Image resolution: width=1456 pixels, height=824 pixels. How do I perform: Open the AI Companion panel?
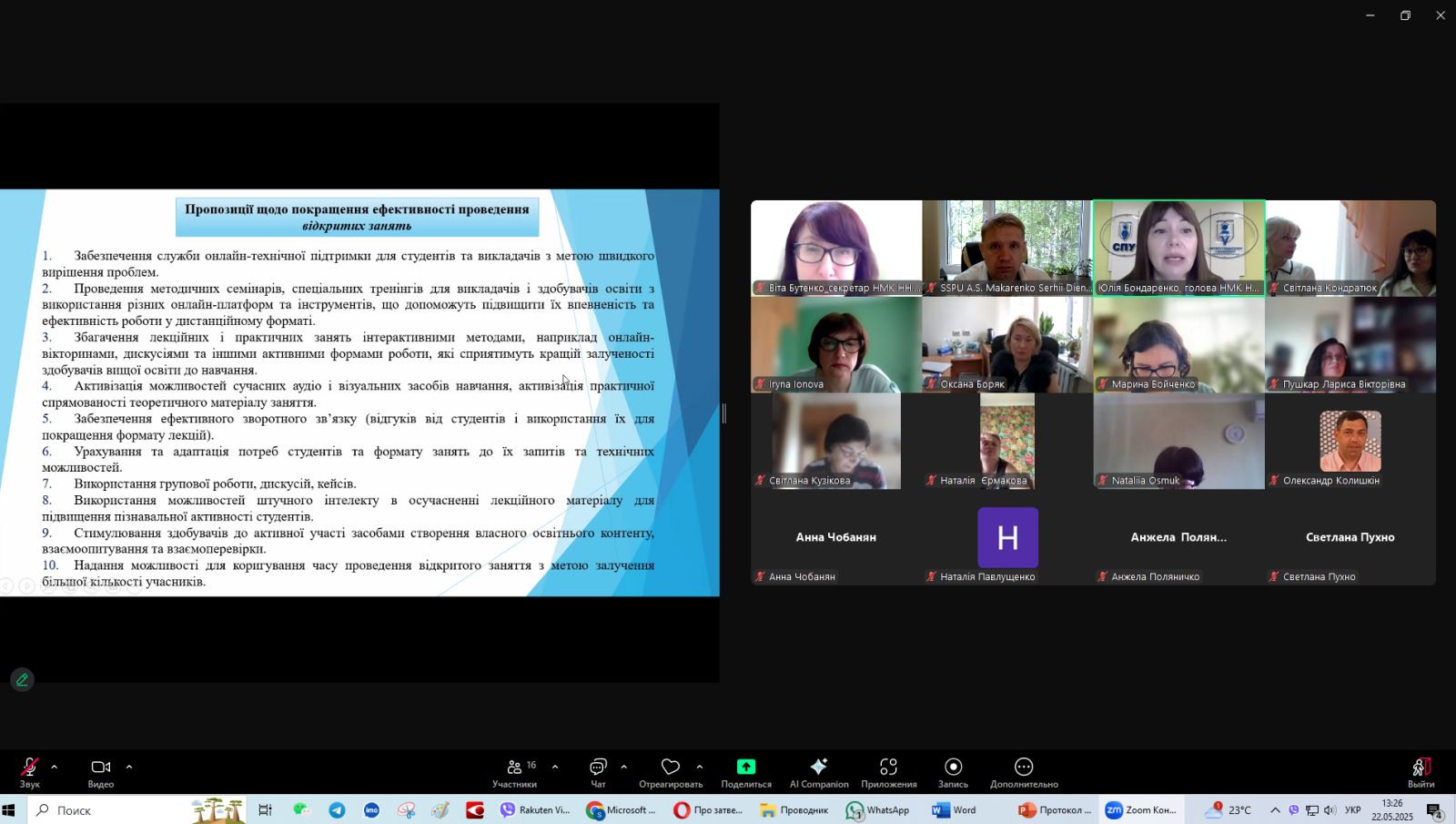818,771
